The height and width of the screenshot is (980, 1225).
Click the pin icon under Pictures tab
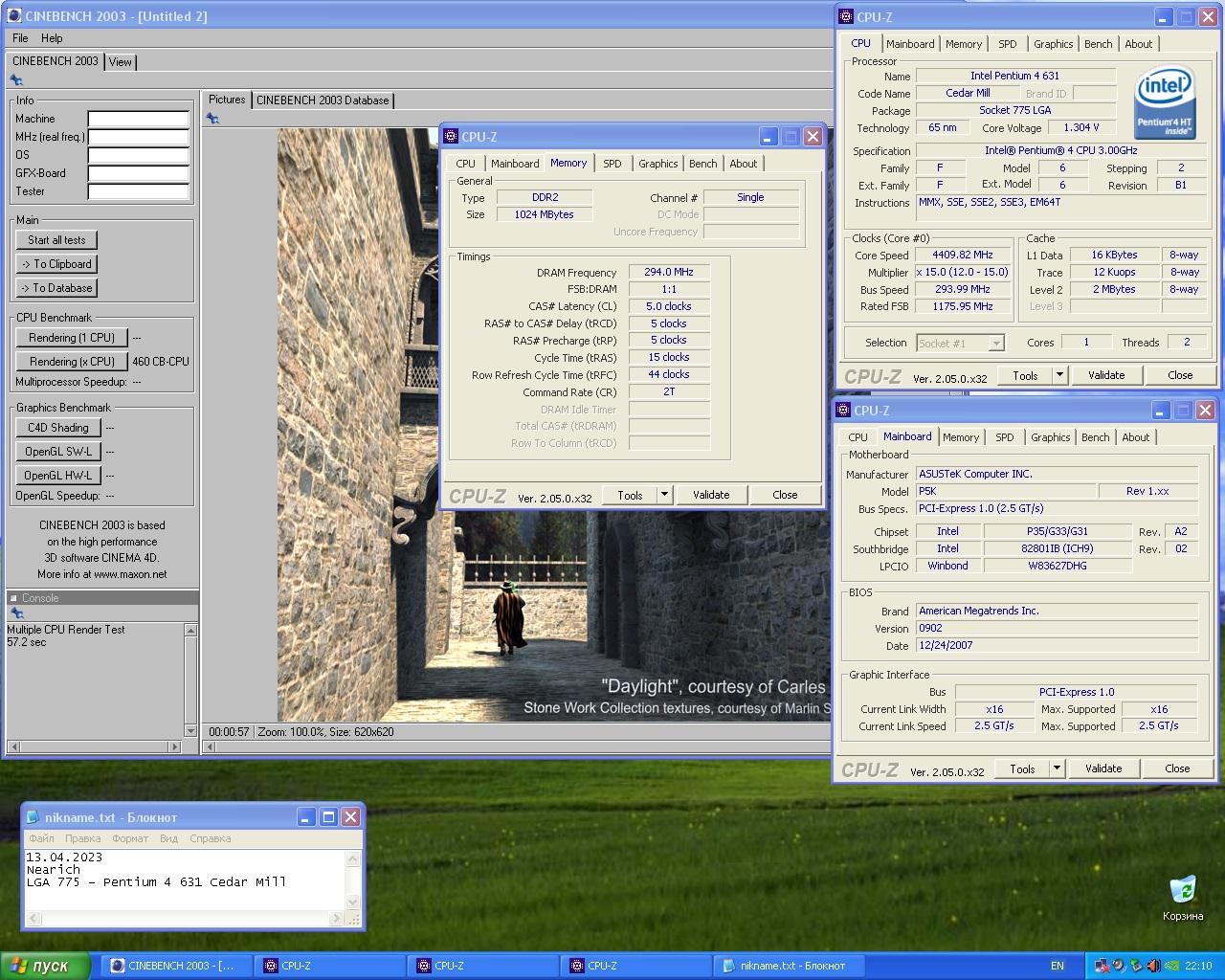click(212, 119)
